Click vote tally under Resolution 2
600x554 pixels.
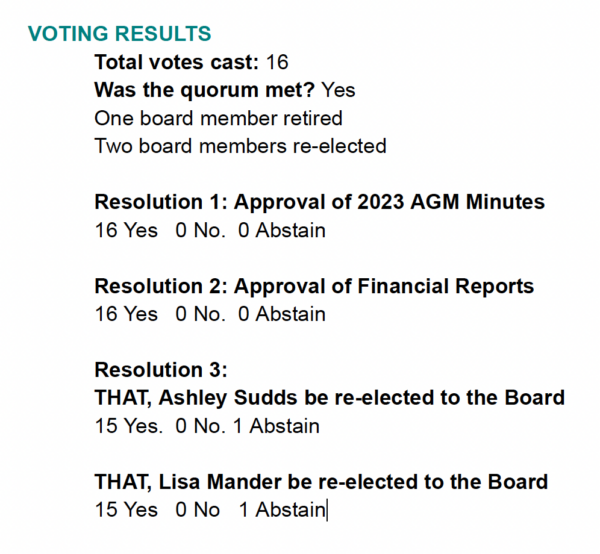(x=210, y=314)
